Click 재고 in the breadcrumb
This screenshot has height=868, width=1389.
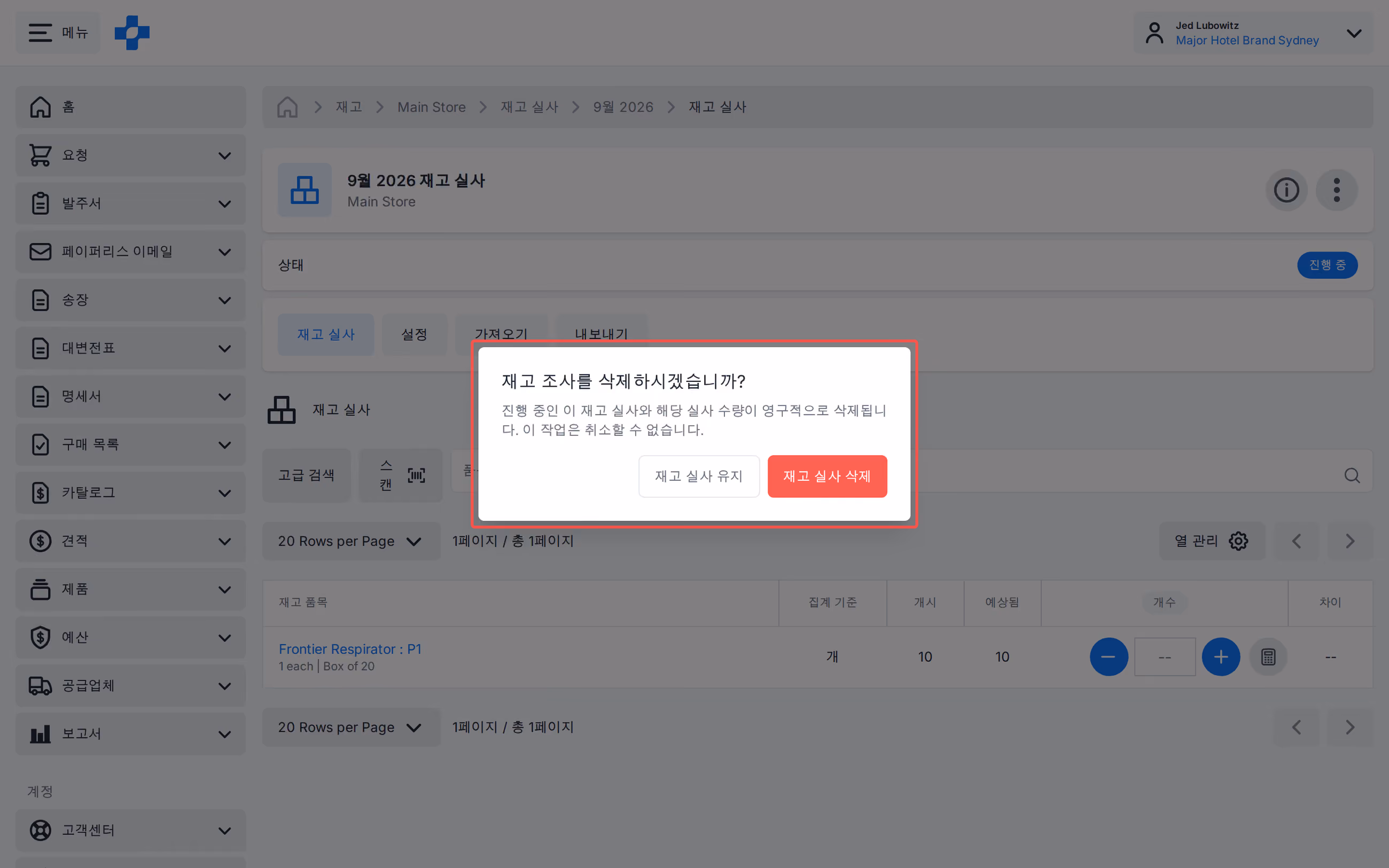[x=349, y=107]
